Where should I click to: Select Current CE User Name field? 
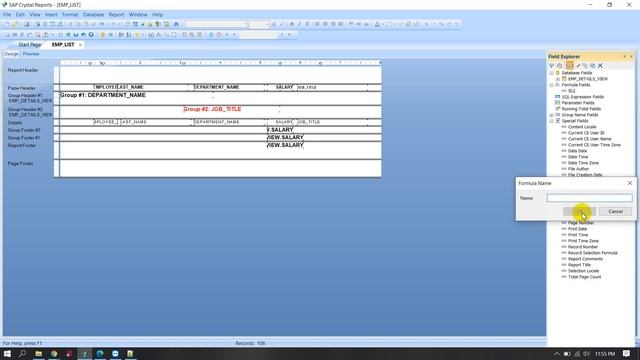pos(589,139)
